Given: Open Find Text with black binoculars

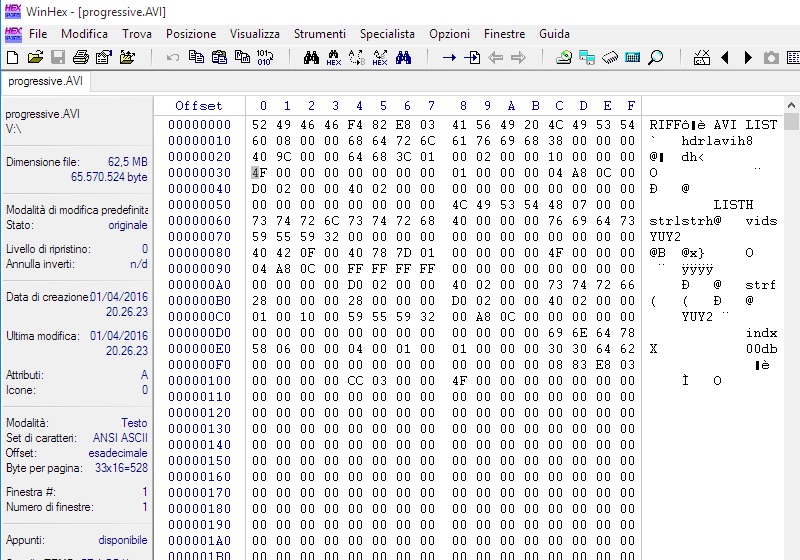Looking at the screenshot, I should coord(311,57).
